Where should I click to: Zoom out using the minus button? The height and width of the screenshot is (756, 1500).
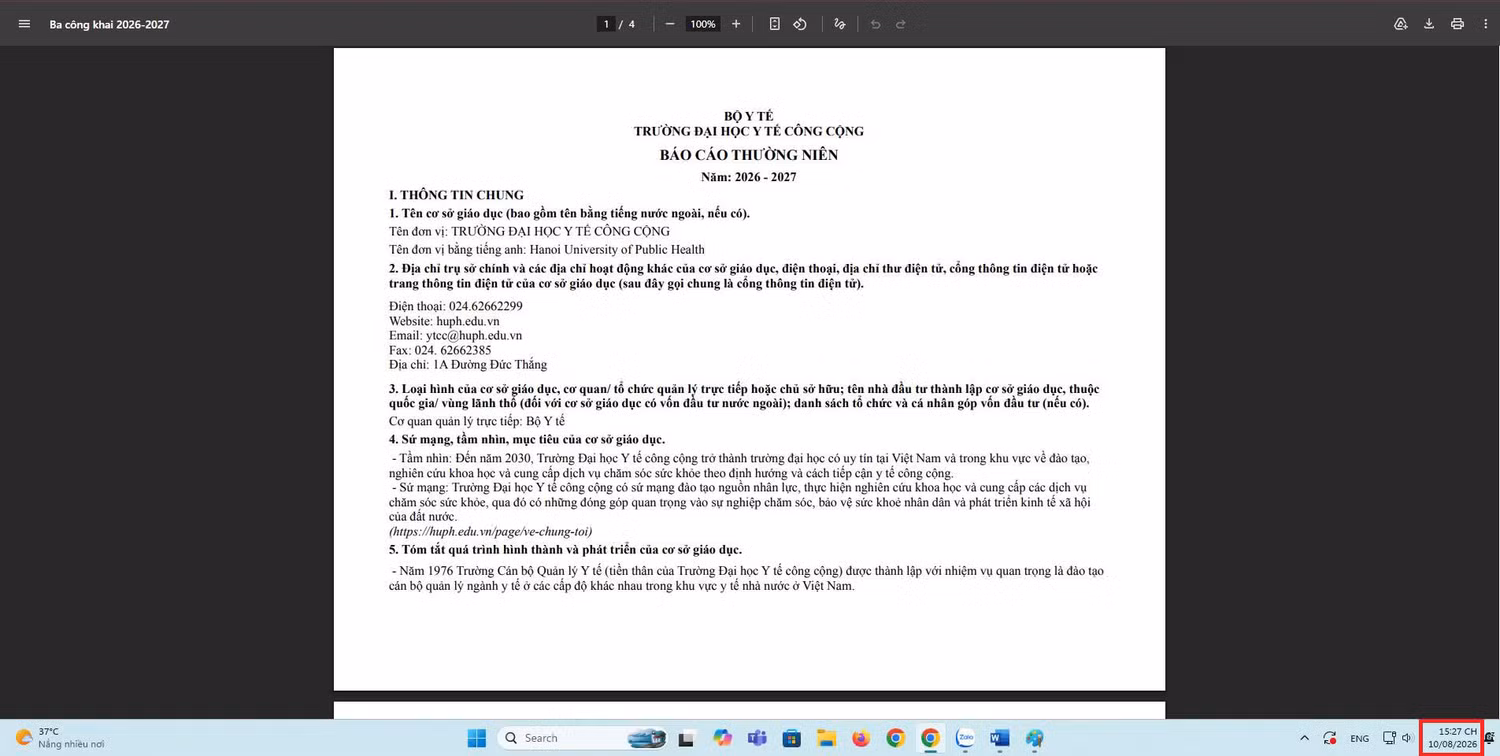pyautogui.click(x=670, y=24)
